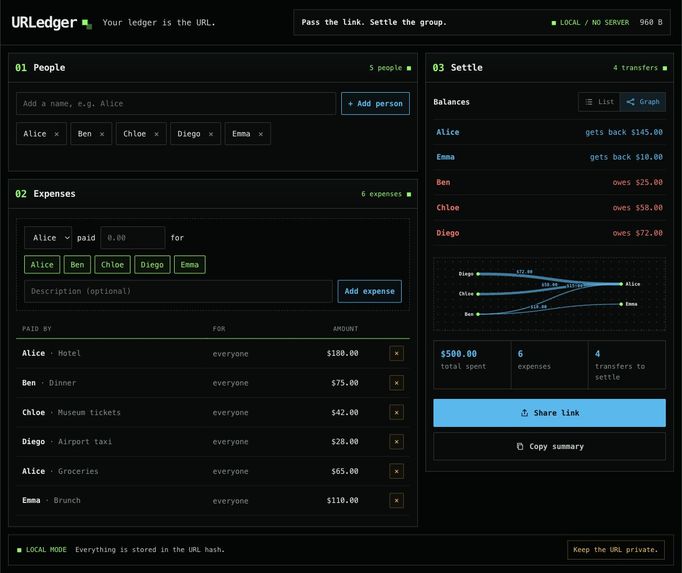682x573 pixels.
Task: Focus the Description (optional) field
Action: pyautogui.click(x=178, y=291)
